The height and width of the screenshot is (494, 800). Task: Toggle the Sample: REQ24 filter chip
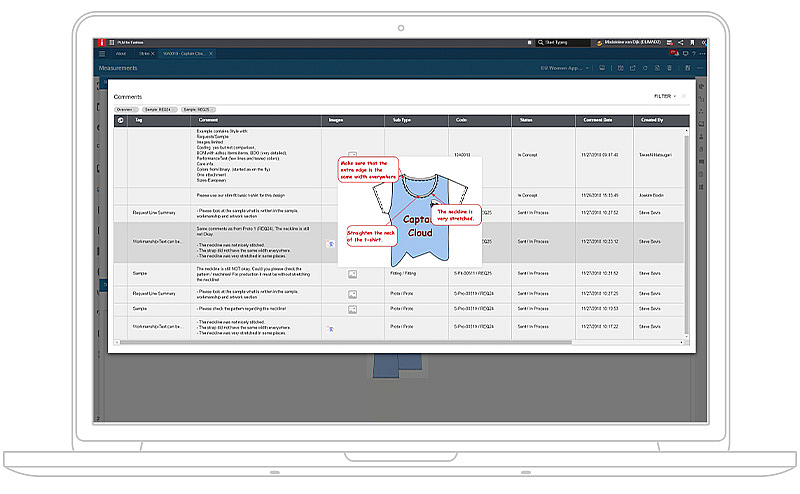point(159,108)
